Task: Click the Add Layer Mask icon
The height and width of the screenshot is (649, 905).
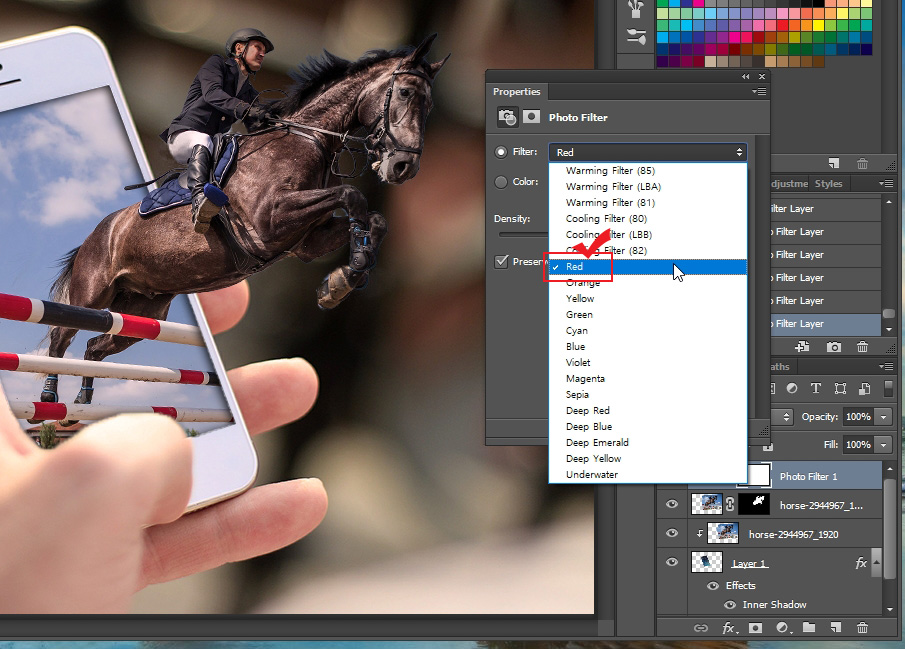Action: [x=755, y=628]
